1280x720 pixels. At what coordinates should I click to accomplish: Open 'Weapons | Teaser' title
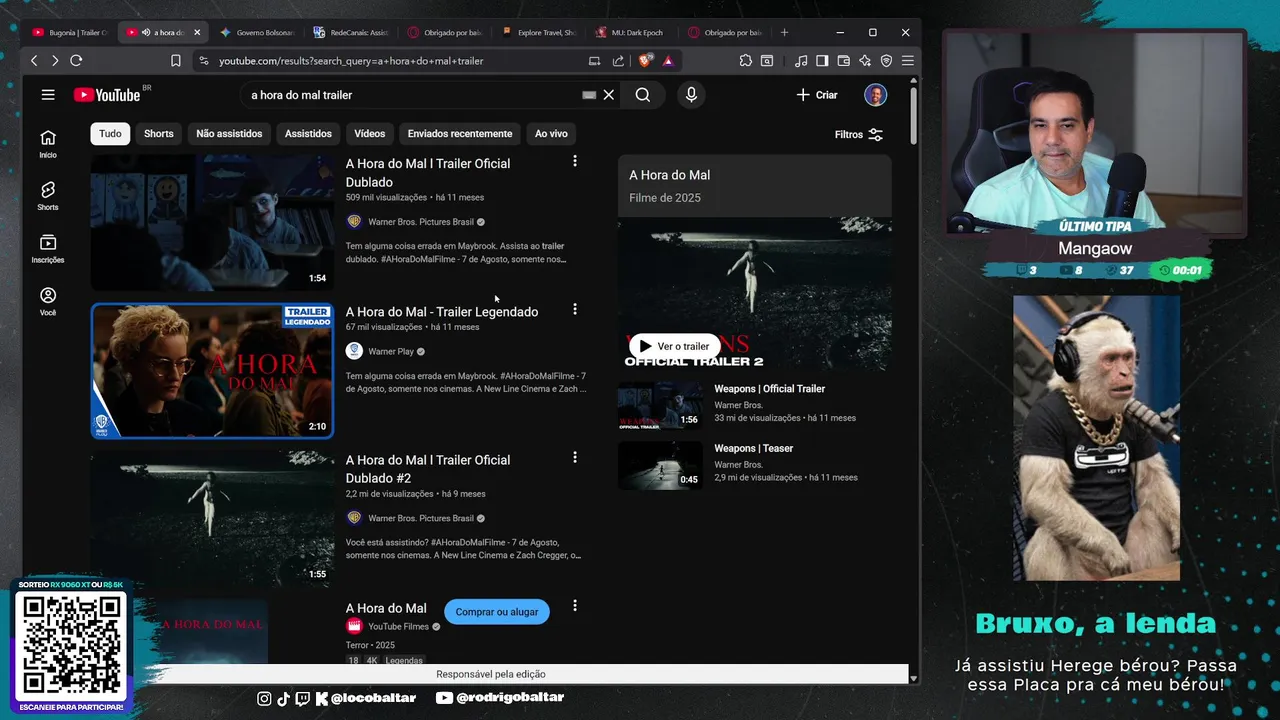753,449
